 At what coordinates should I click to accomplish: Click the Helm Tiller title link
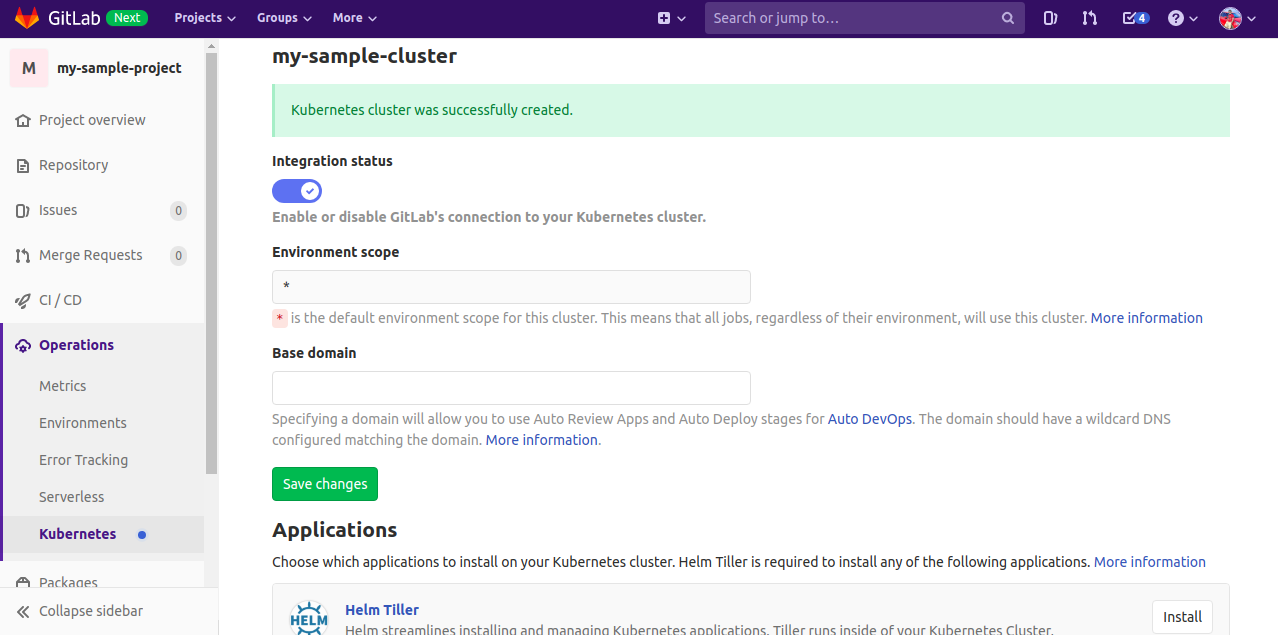382,610
